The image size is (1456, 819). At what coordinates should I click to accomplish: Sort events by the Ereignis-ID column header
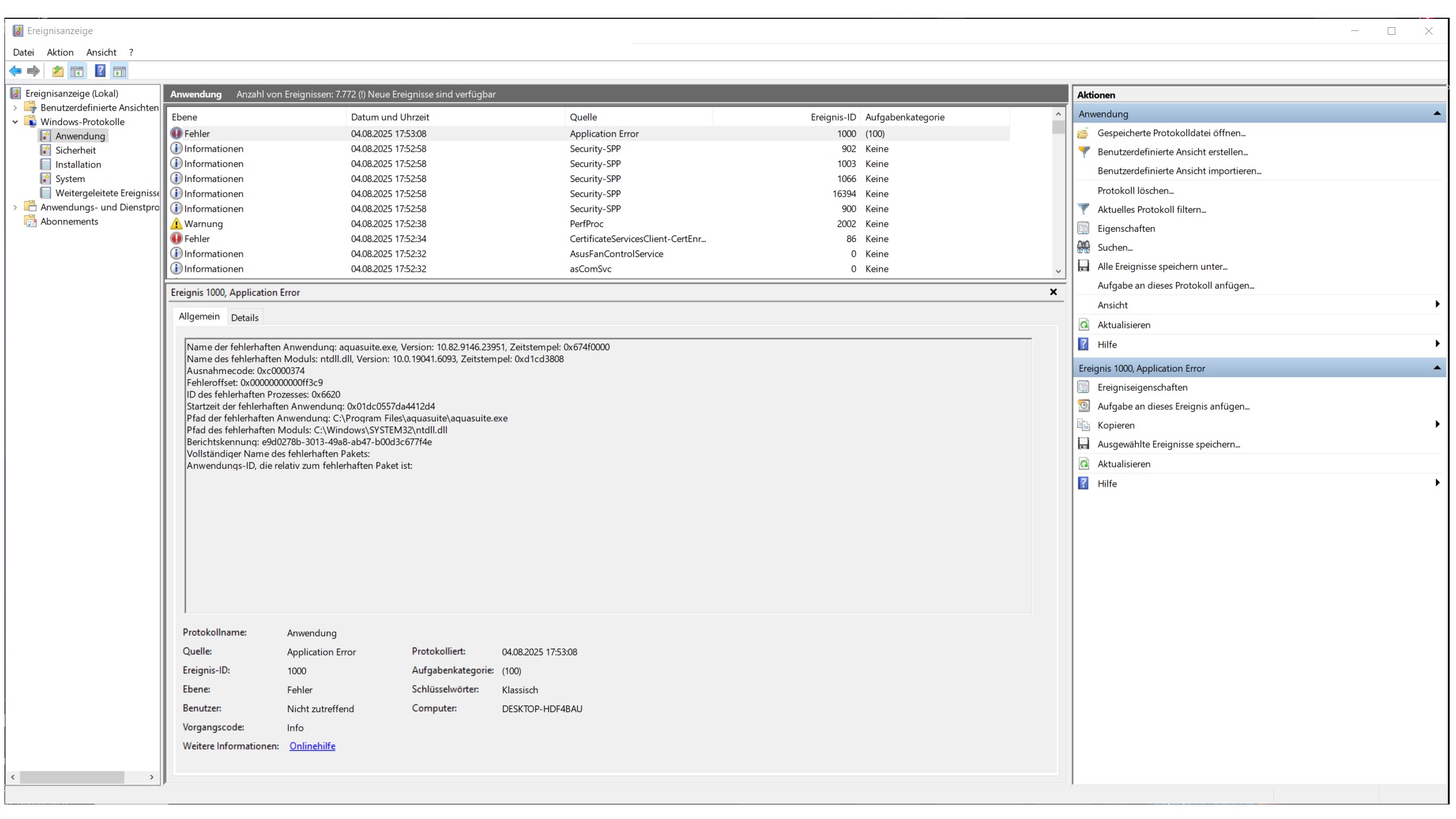click(x=787, y=117)
